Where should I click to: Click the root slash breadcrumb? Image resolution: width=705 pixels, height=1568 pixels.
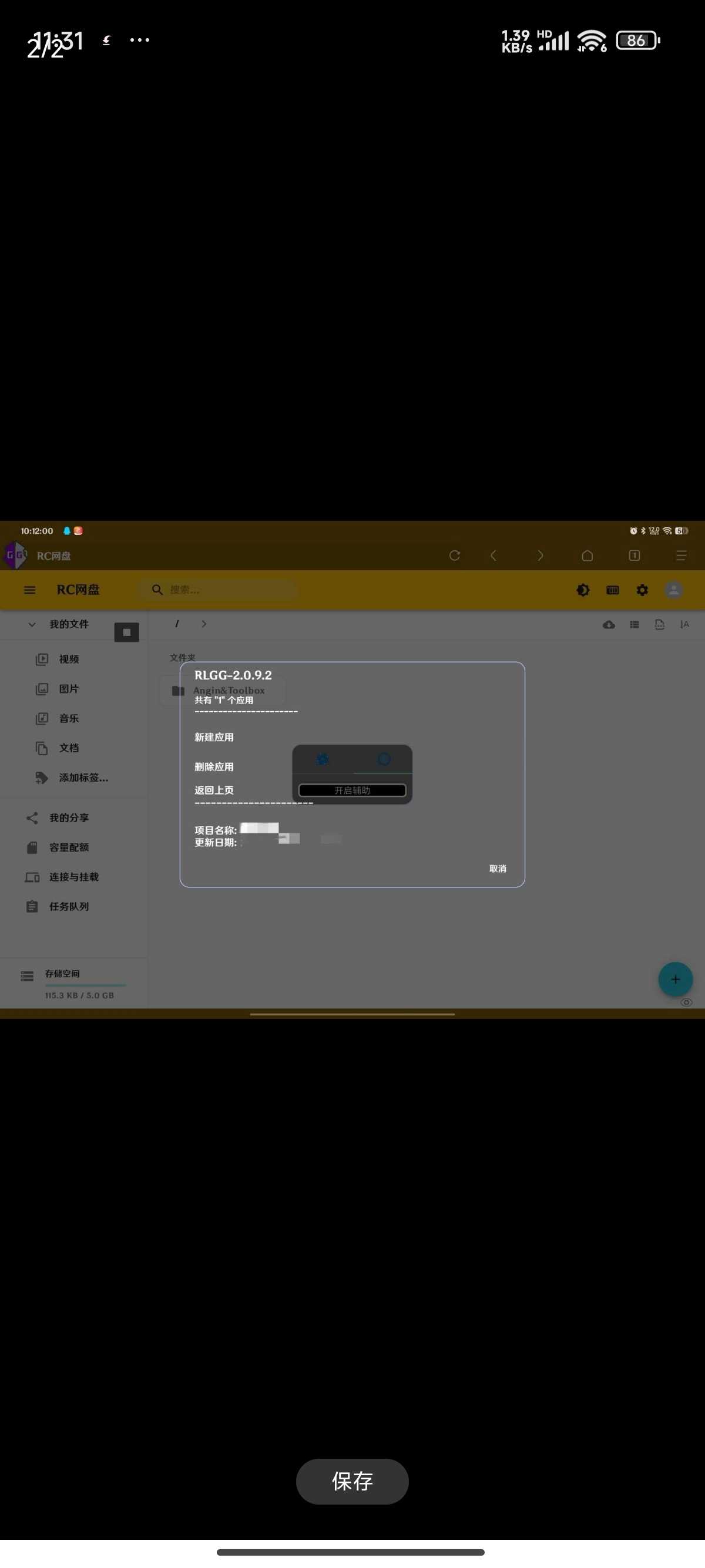click(x=177, y=624)
